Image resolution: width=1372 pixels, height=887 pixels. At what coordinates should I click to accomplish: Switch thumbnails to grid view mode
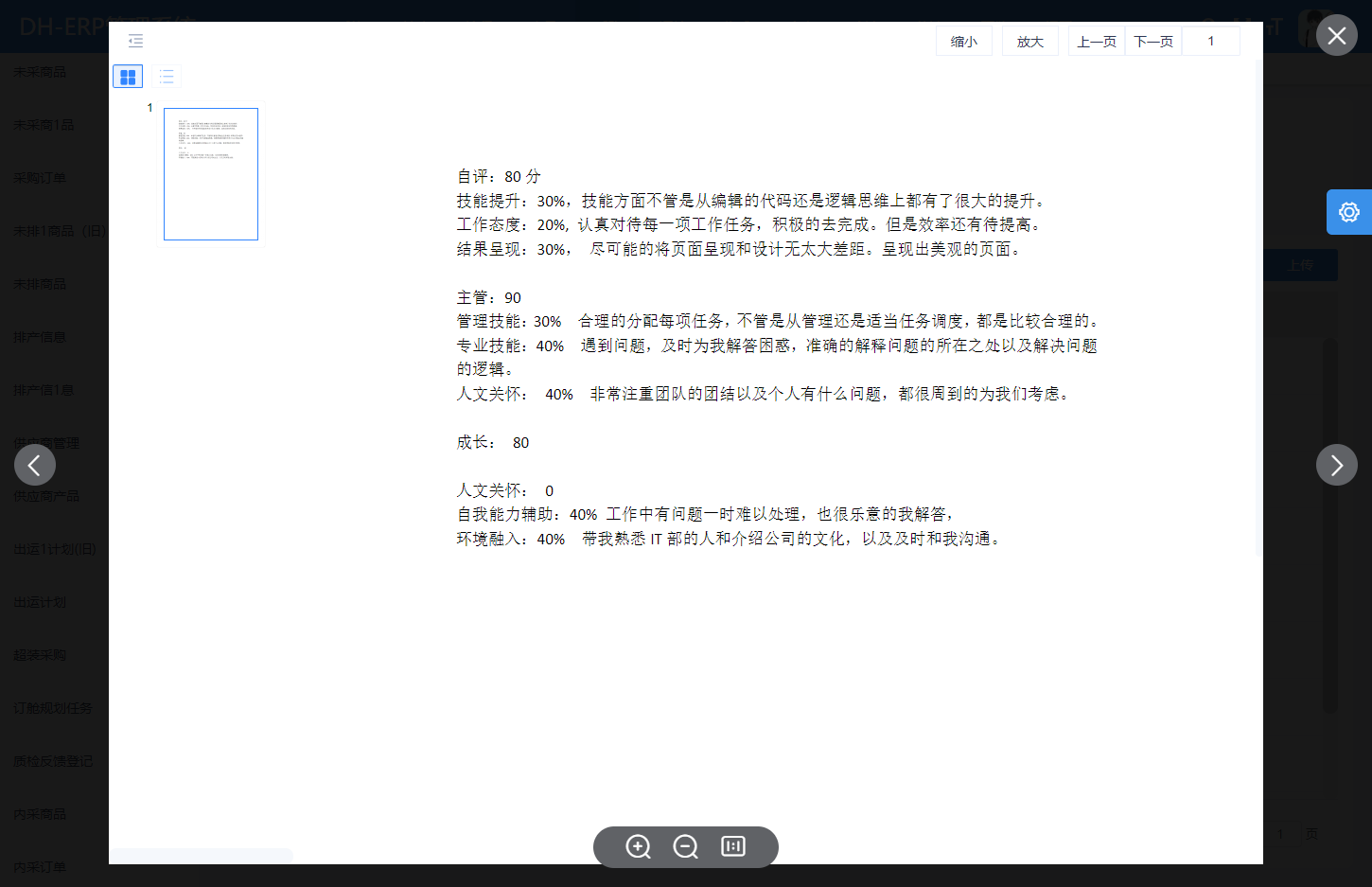pyautogui.click(x=128, y=76)
